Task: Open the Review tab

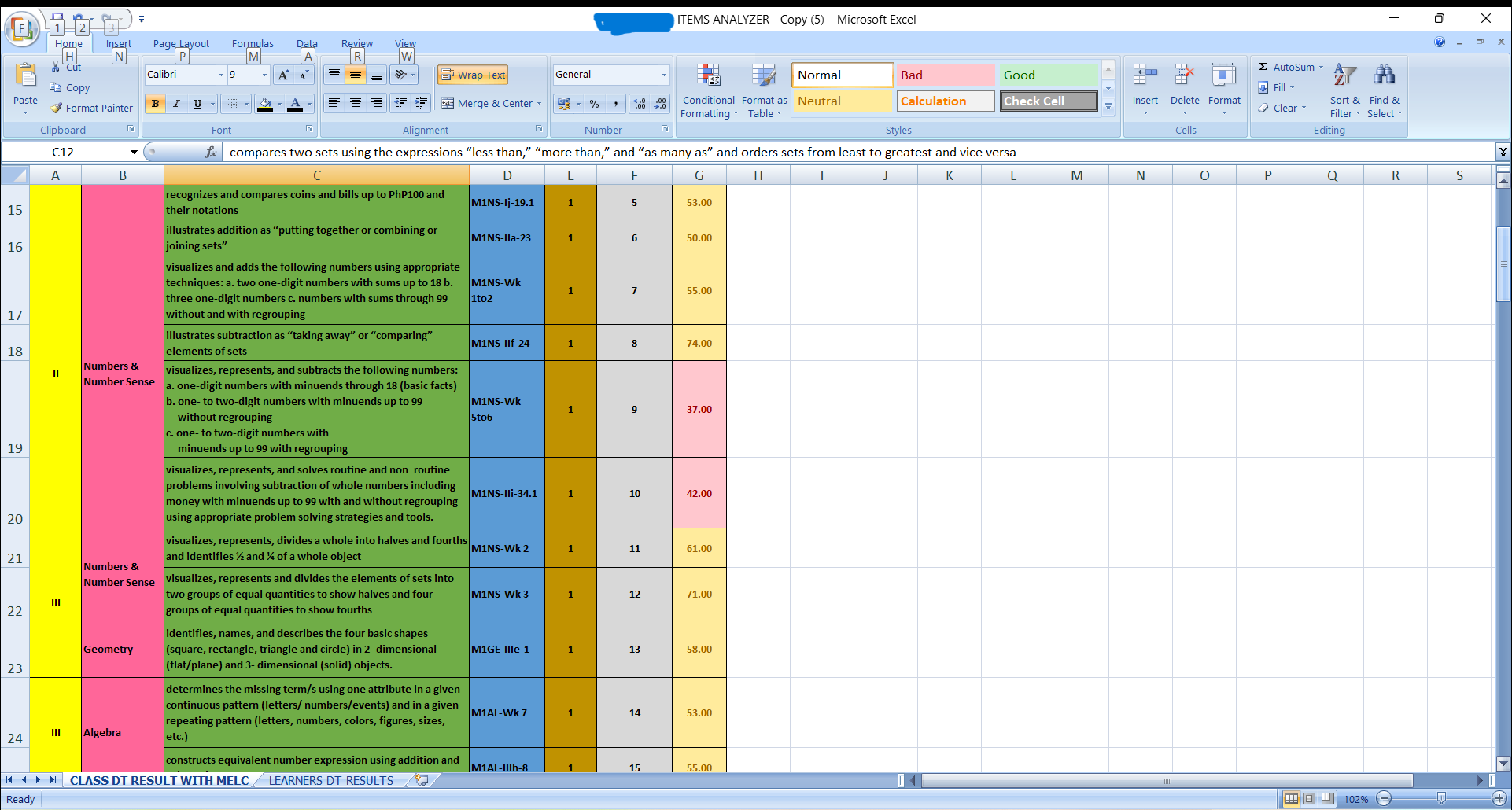Action: (x=356, y=44)
